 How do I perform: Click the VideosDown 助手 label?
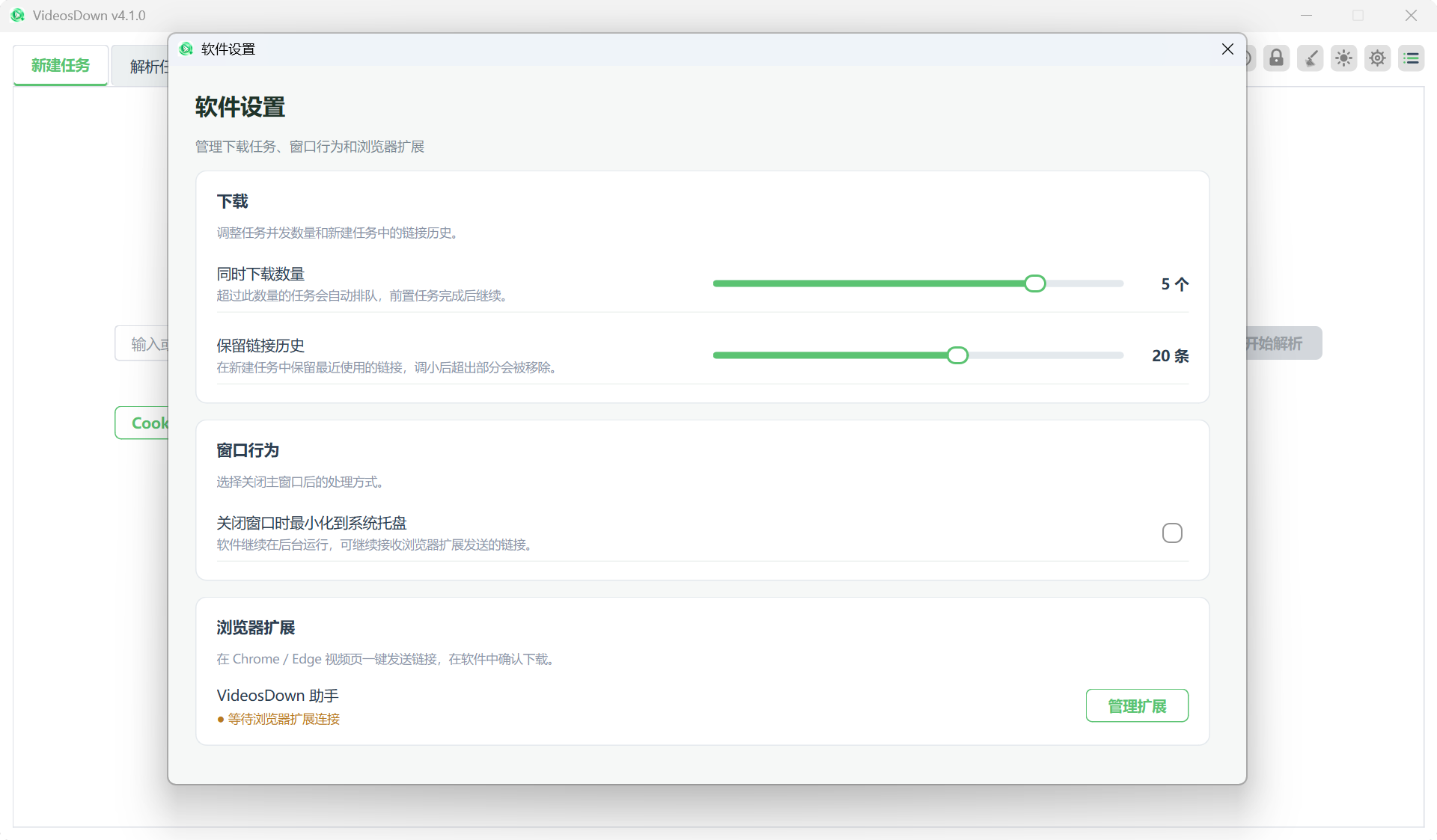278,696
